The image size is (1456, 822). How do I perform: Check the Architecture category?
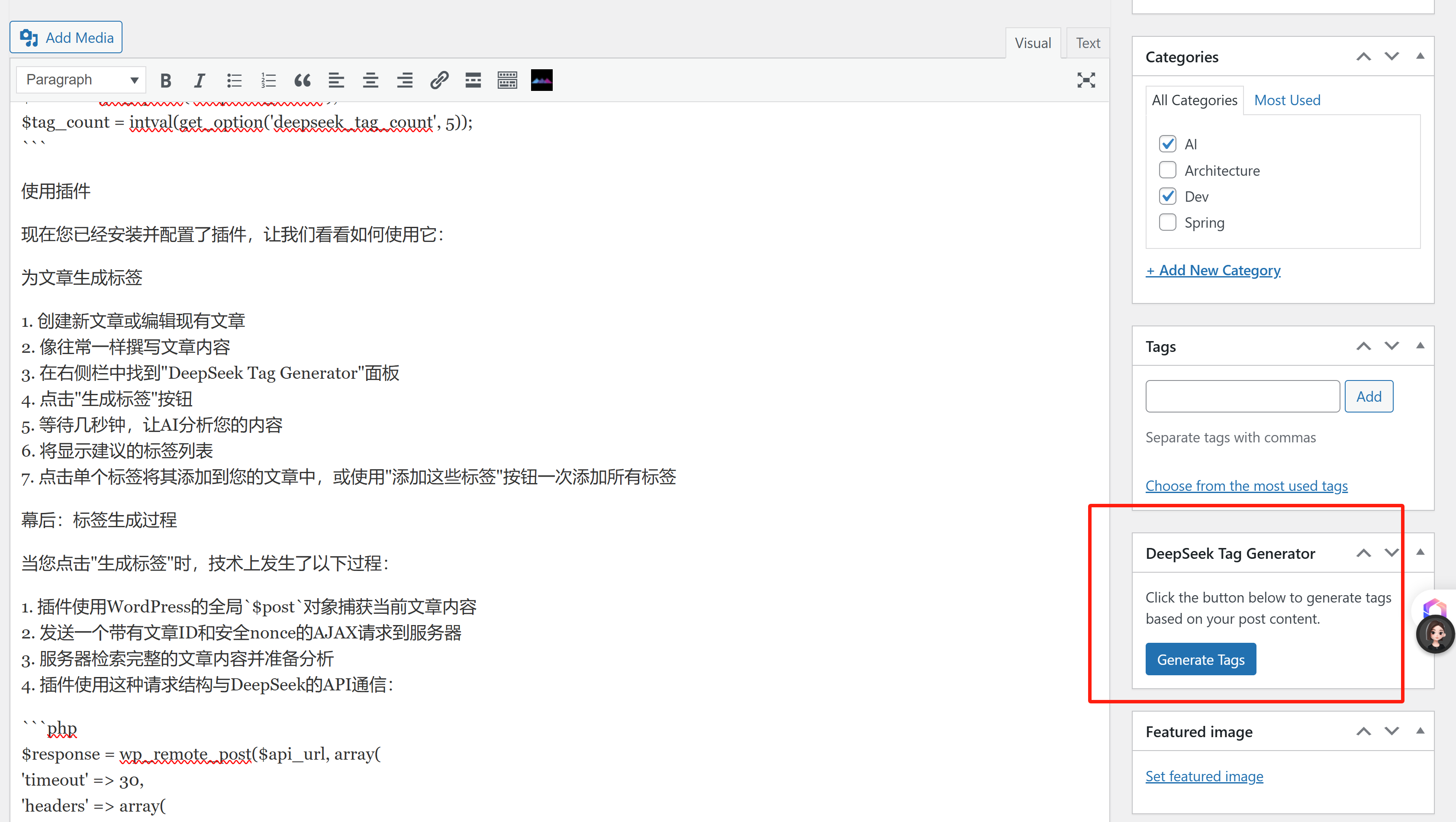pyautogui.click(x=1168, y=170)
